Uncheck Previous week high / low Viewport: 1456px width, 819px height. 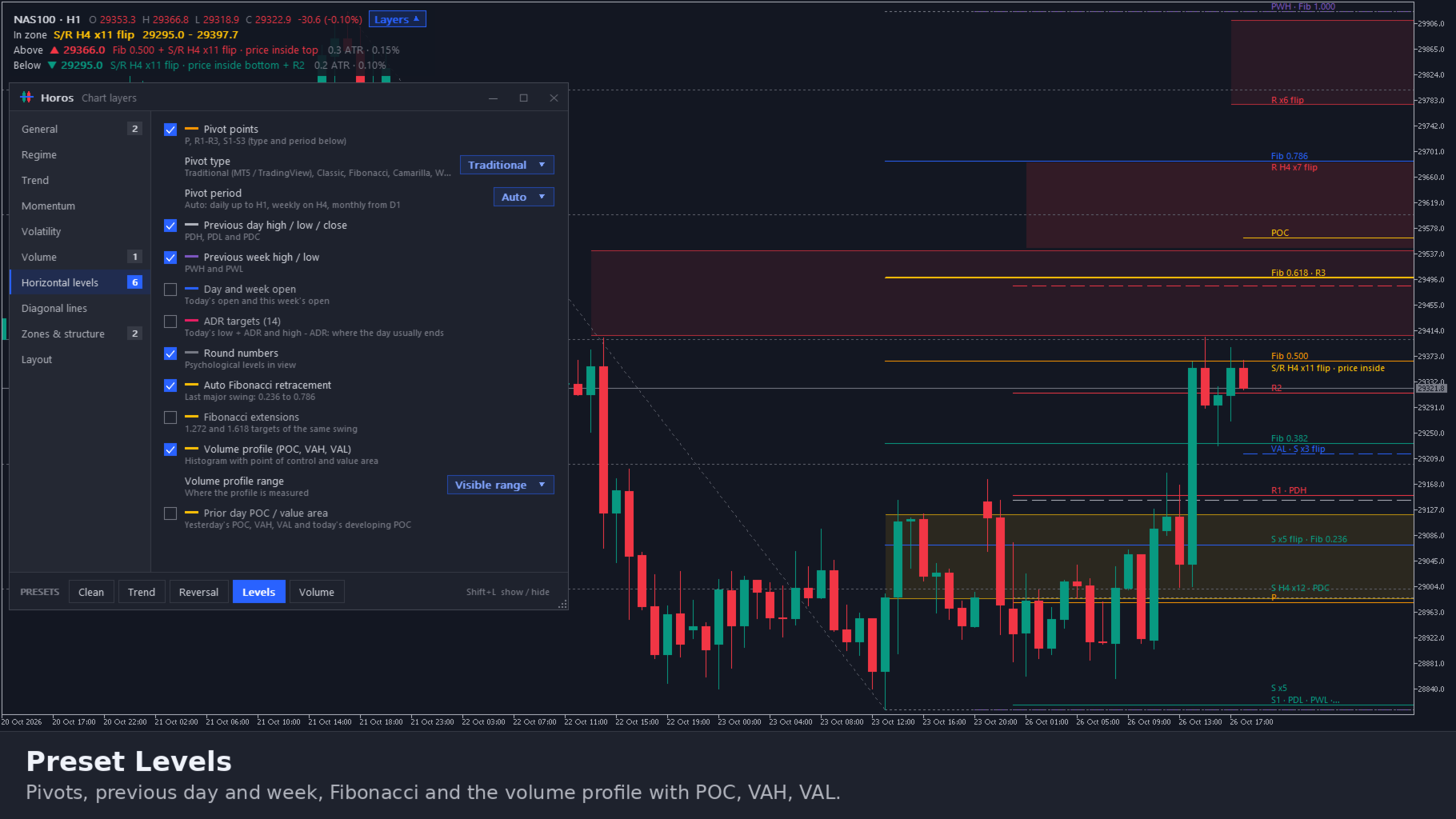click(170, 258)
